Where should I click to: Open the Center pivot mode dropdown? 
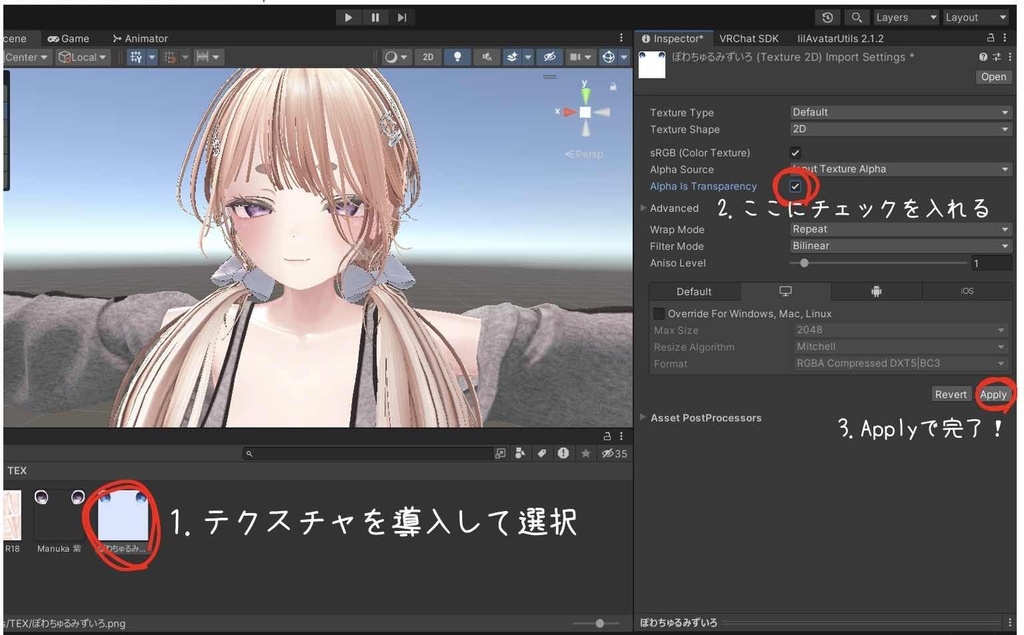point(26,57)
